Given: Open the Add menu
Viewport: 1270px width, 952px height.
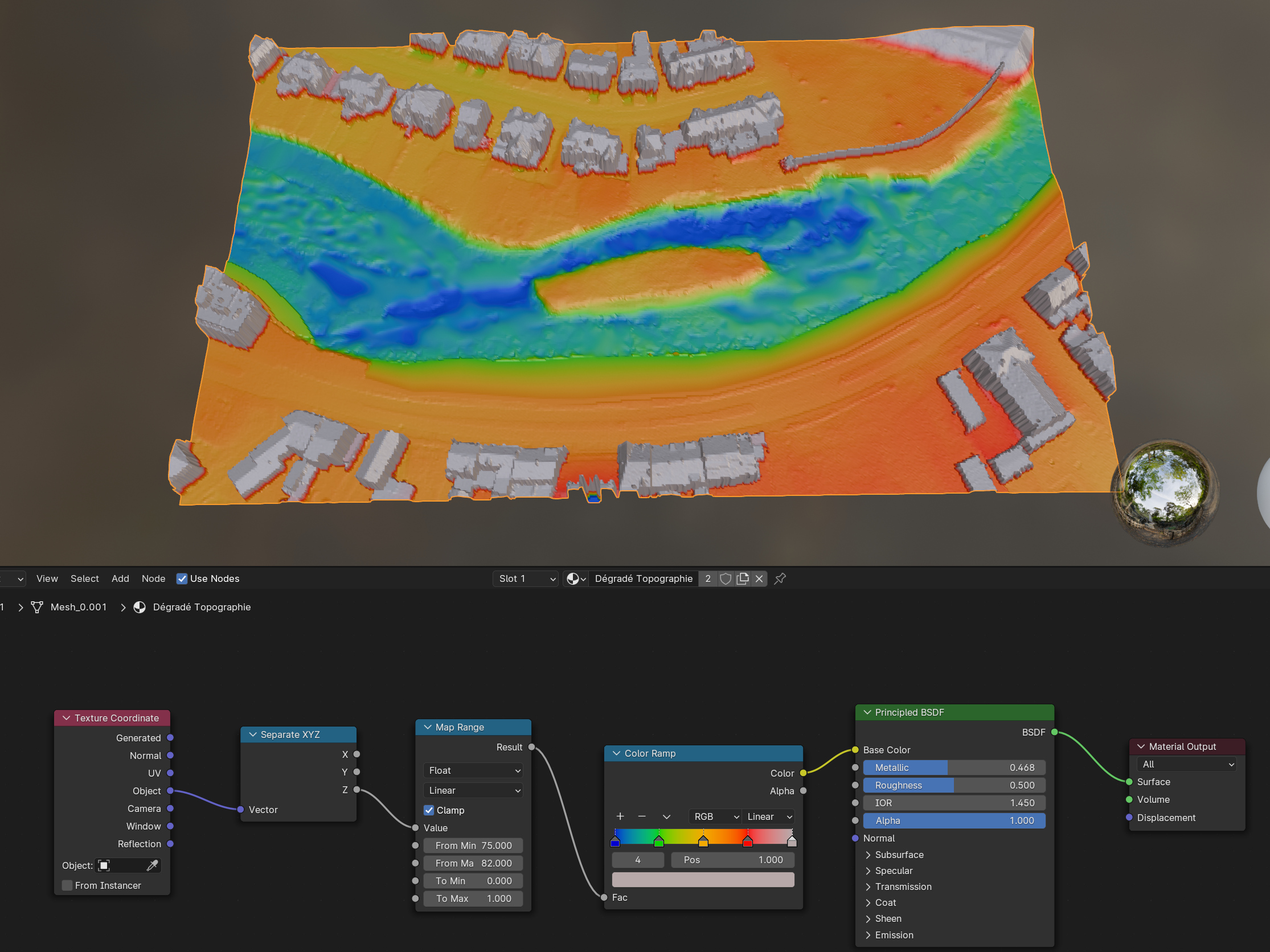Looking at the screenshot, I should [120, 578].
